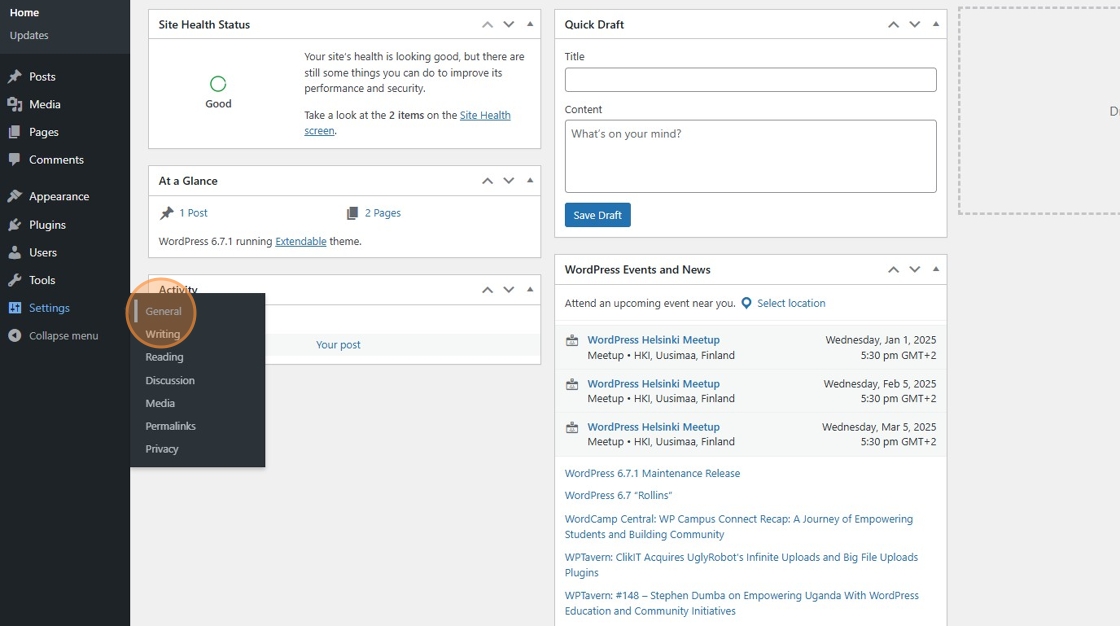Viewport: 1120px width, 626px height.
Task: Move Site Health Status panel up
Action: click(487, 24)
